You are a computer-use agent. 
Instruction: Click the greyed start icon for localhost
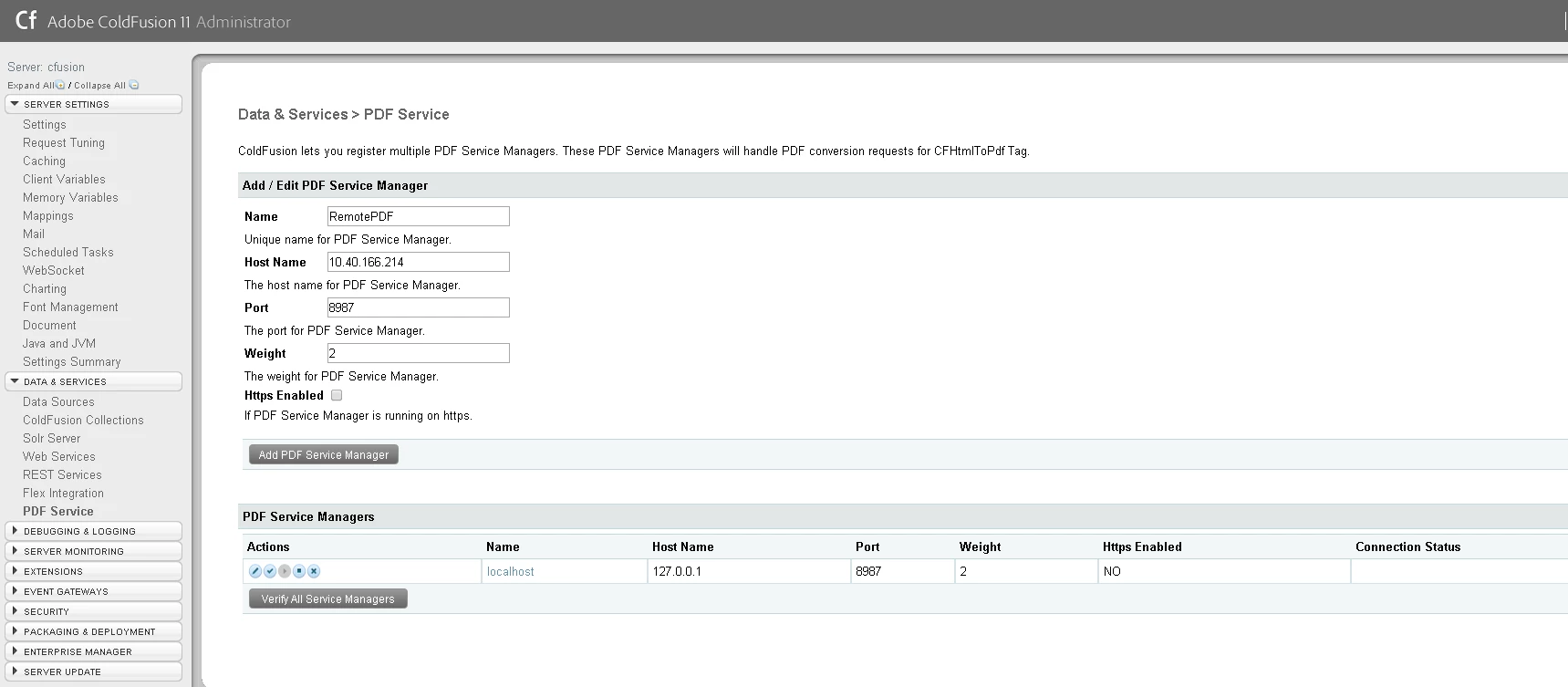coord(285,571)
